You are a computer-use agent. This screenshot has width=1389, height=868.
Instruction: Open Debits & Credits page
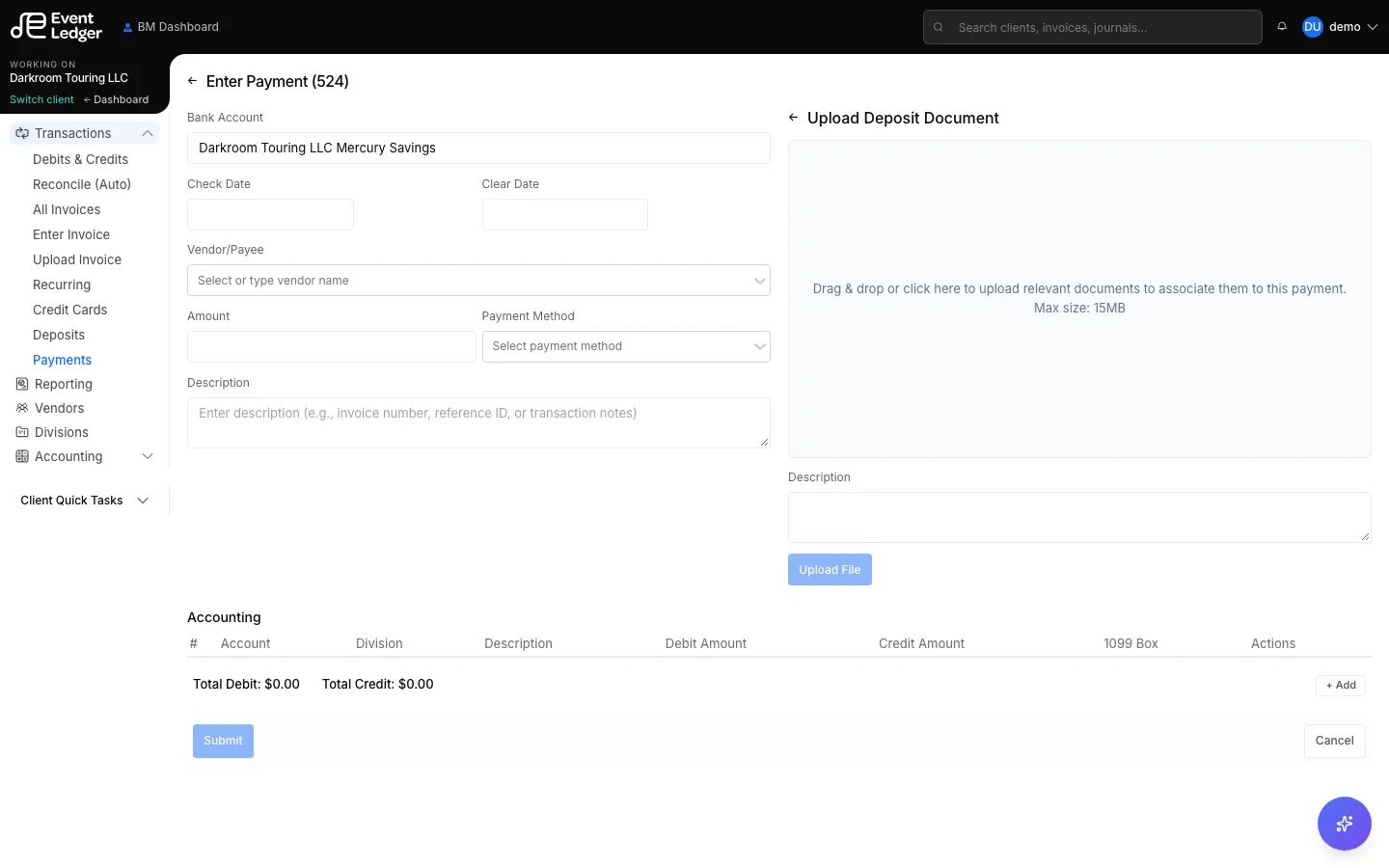80,159
